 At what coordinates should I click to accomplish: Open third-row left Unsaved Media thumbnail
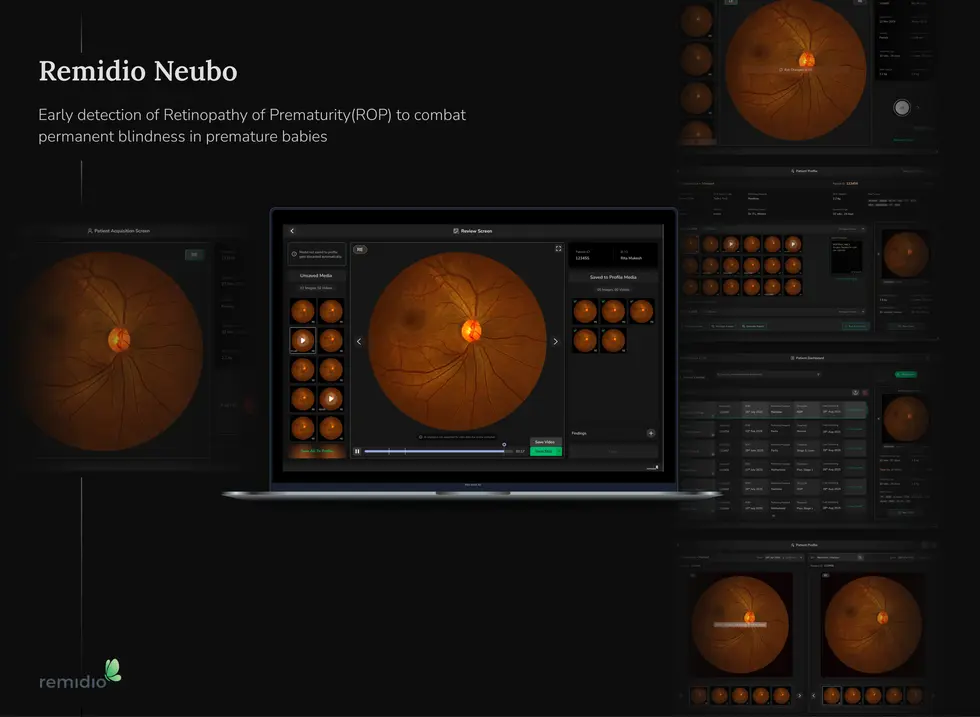(x=302, y=370)
